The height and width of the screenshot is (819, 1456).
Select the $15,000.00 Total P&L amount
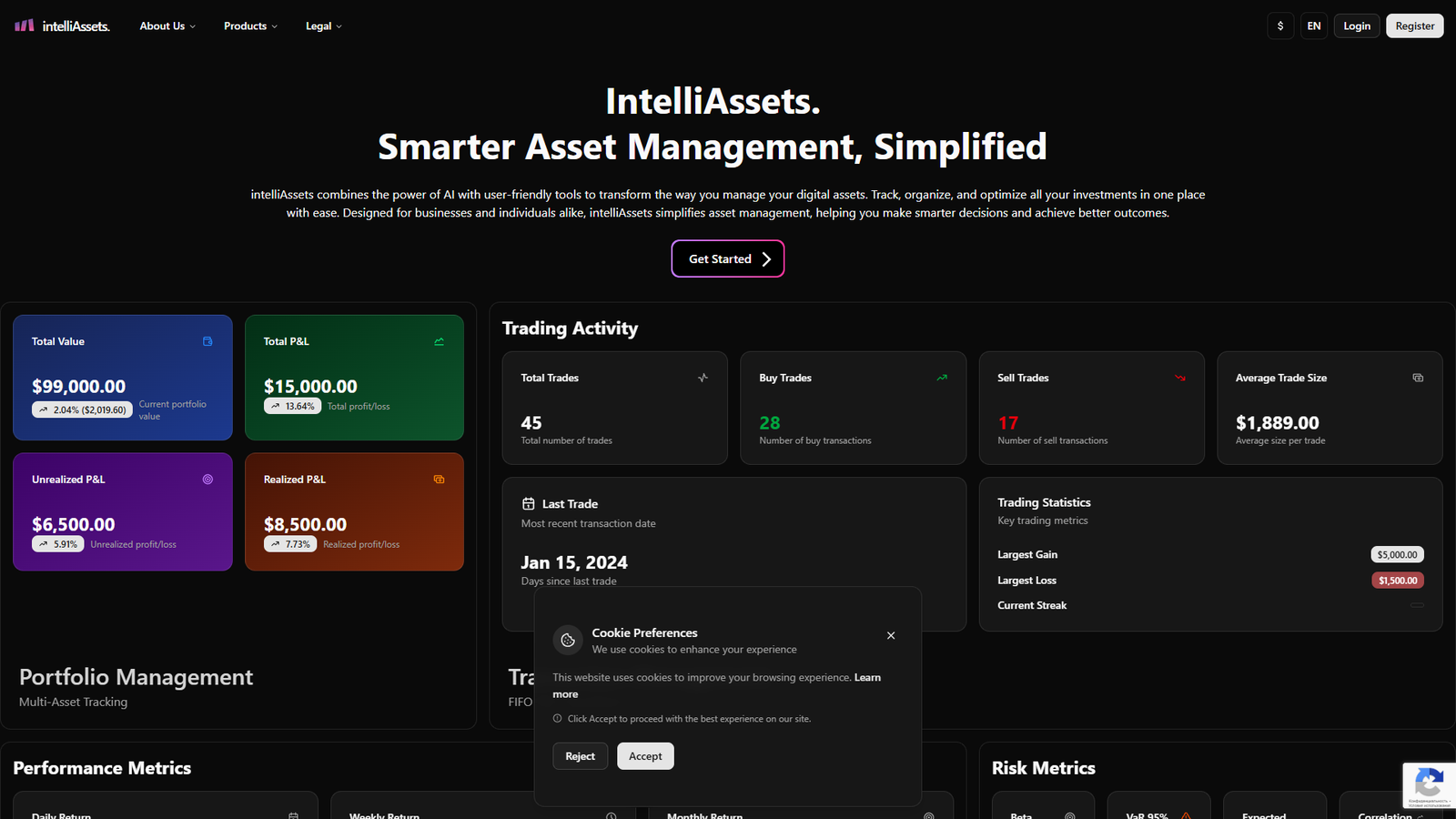310,386
